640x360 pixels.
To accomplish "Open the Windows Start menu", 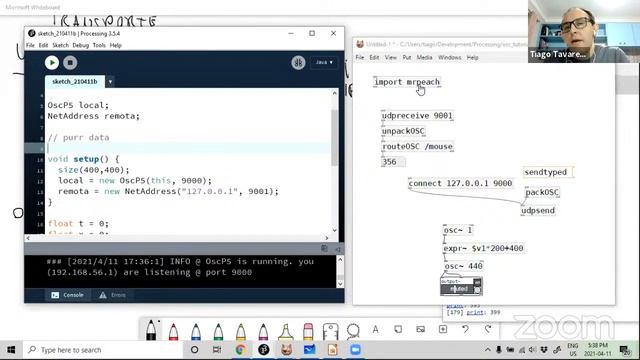I will point(11,350).
